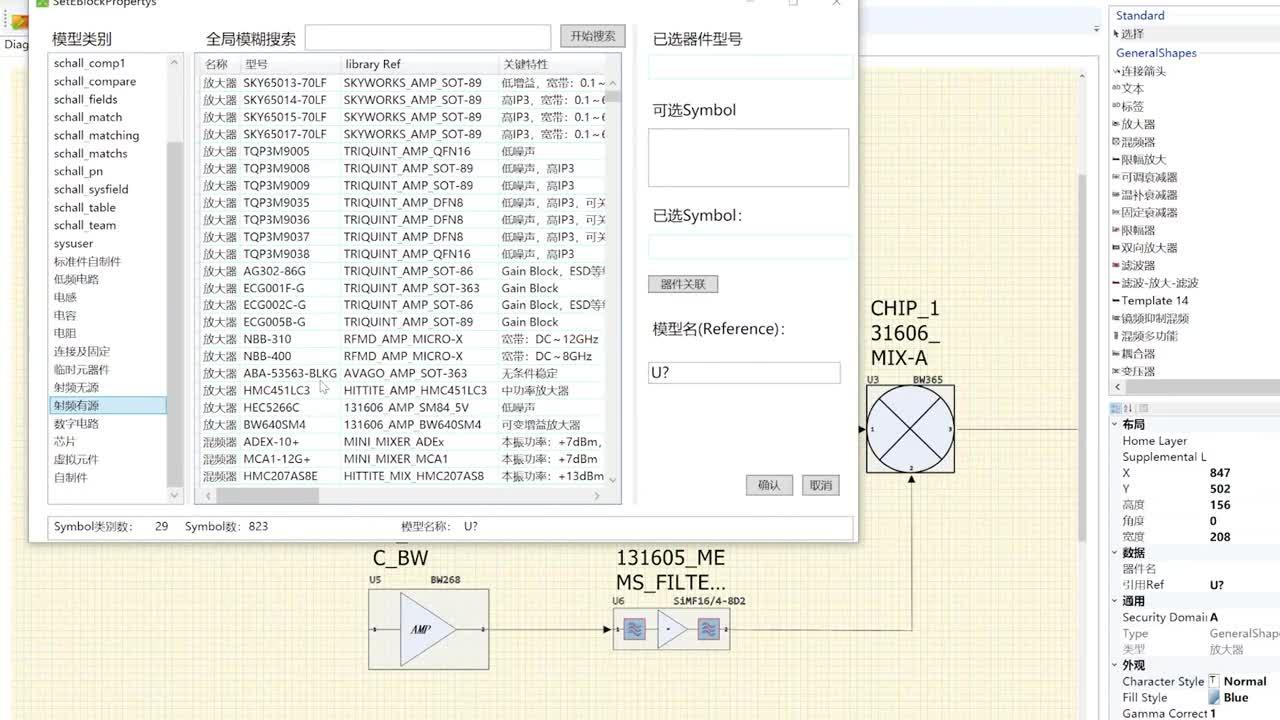Click the 确认 confirm button
Image resolution: width=1280 pixels, height=720 pixels.
tap(769, 484)
